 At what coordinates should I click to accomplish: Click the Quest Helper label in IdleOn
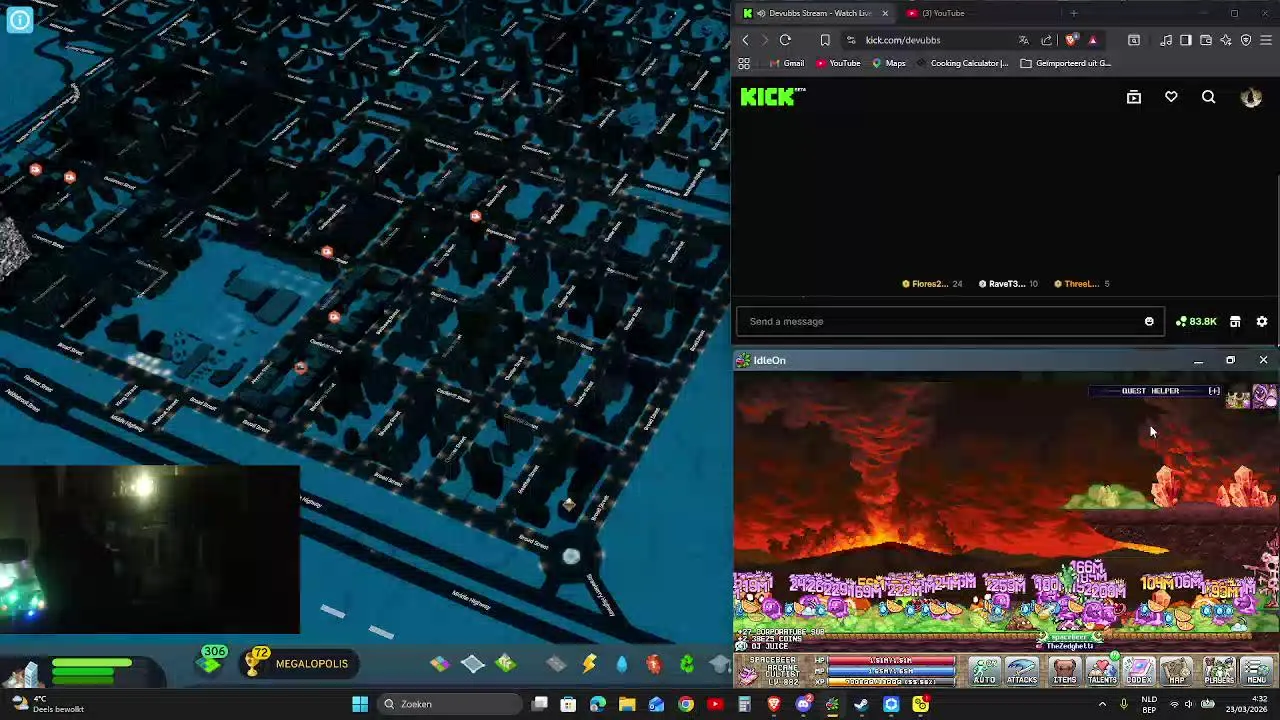[1150, 391]
